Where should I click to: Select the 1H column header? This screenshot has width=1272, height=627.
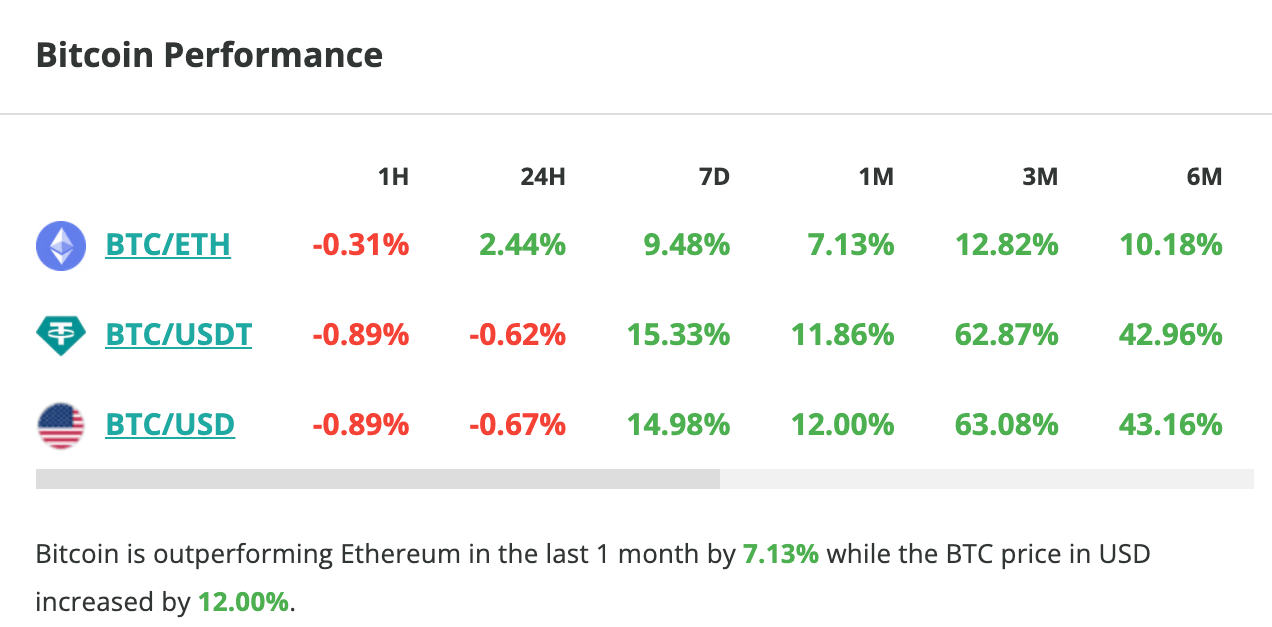[394, 176]
